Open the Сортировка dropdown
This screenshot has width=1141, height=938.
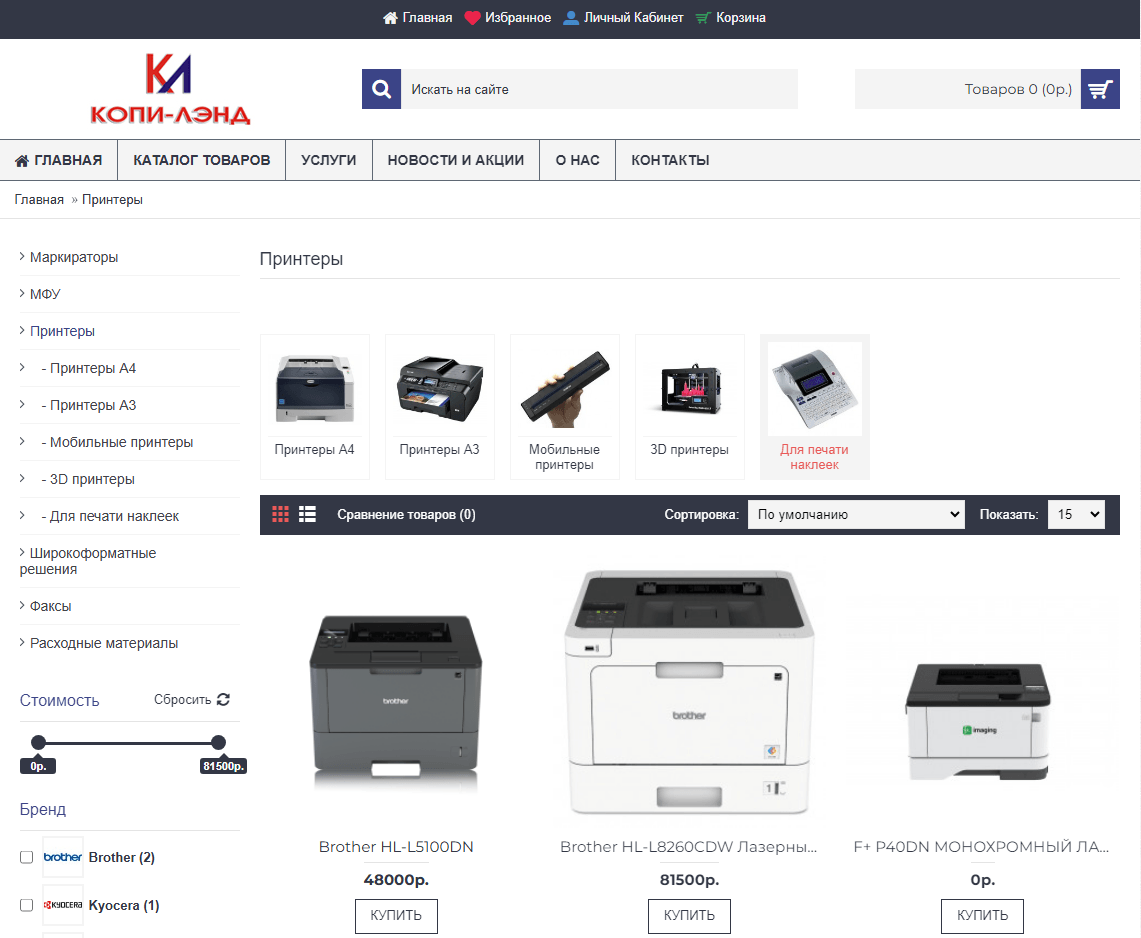click(x=856, y=514)
